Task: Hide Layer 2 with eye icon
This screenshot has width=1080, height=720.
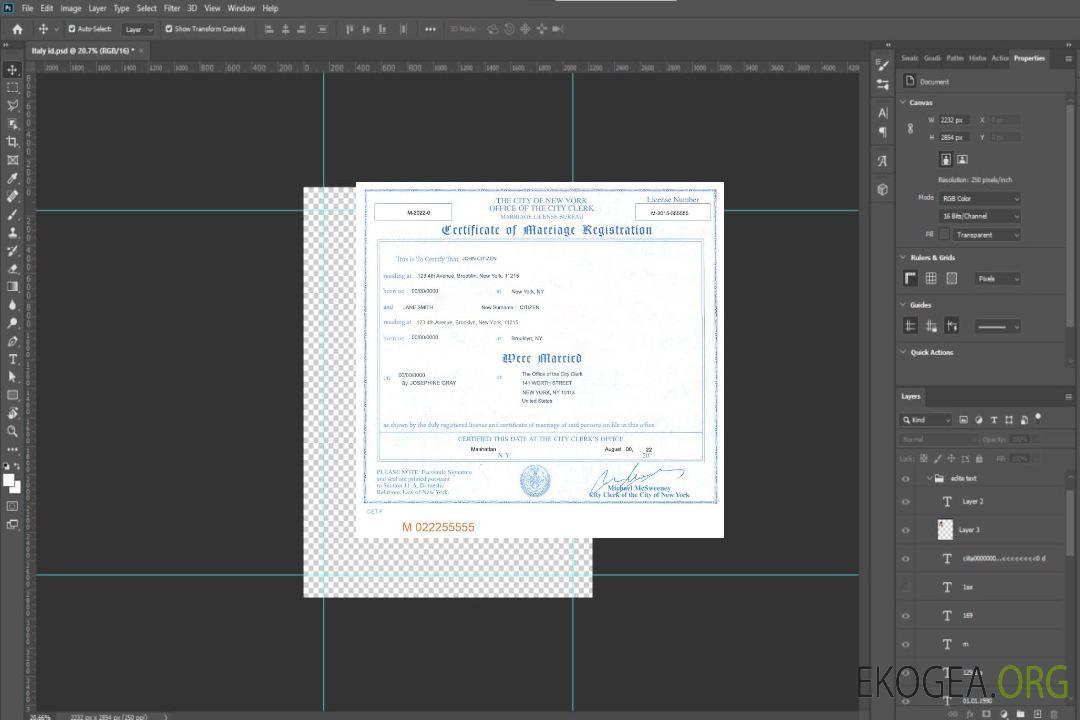Action: pos(906,502)
